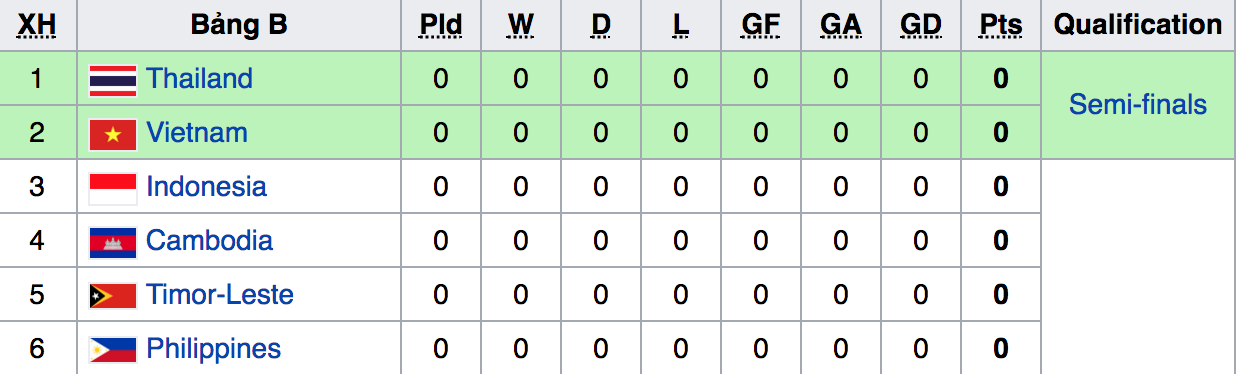Click the Pts column header
This screenshot has height=374, width=1238.
pos(1001,25)
